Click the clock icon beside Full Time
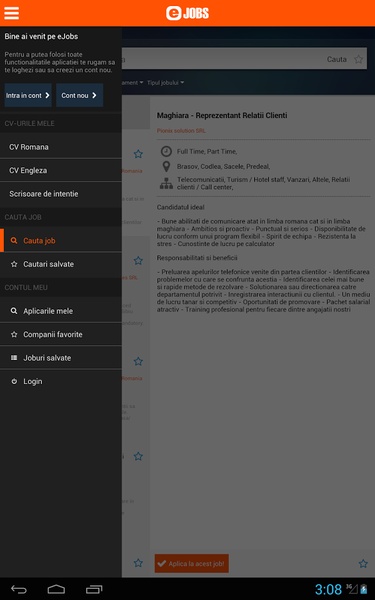Image resolution: width=375 pixels, height=600 pixels. [166, 152]
